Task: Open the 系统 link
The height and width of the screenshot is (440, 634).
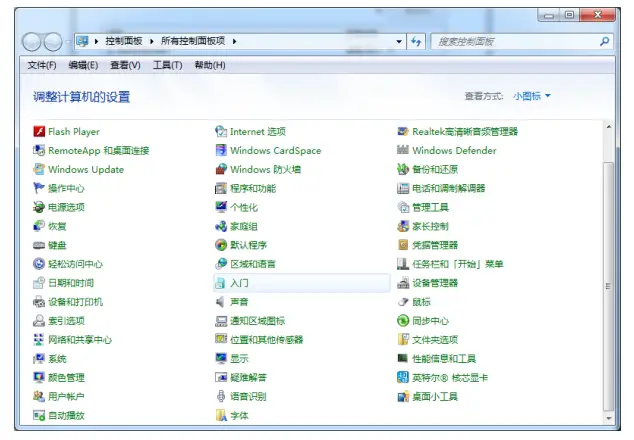Action: pos(57,359)
